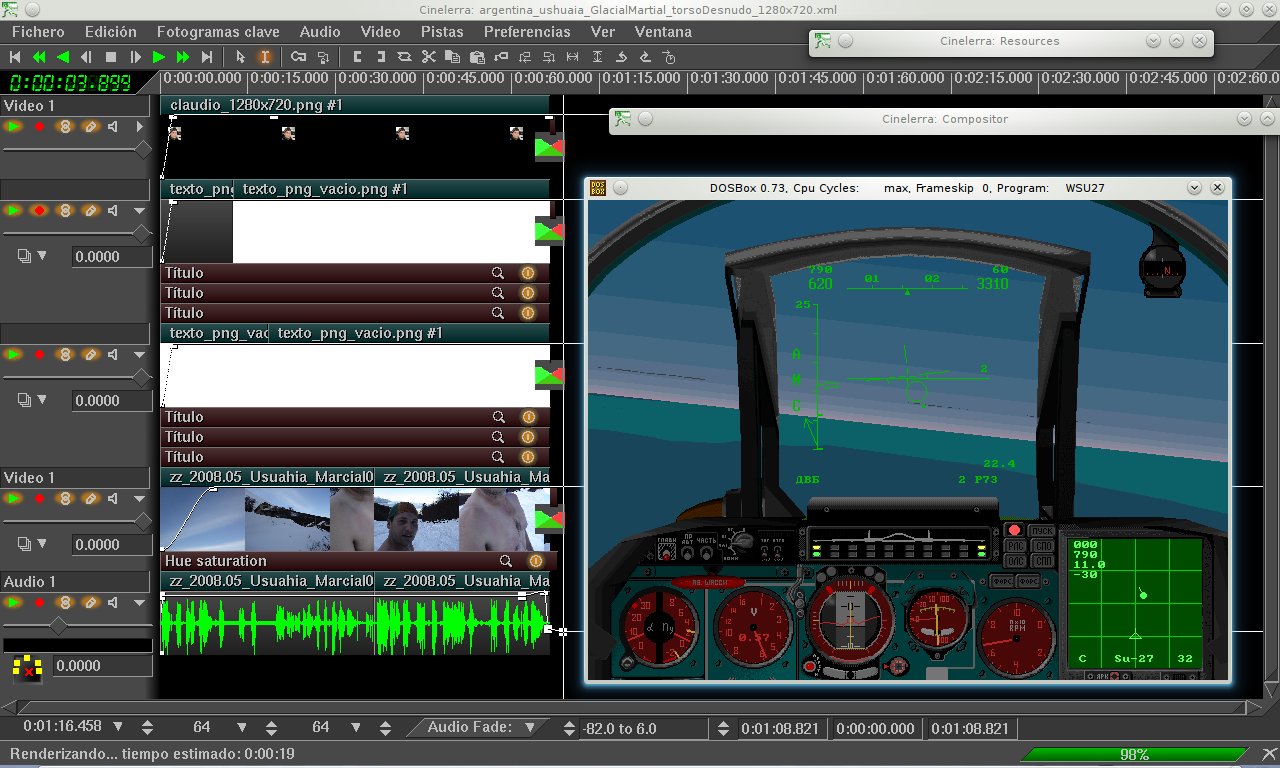This screenshot has width=1280, height=768.
Task: Collapse the Audio 1 track details
Action: point(139,603)
